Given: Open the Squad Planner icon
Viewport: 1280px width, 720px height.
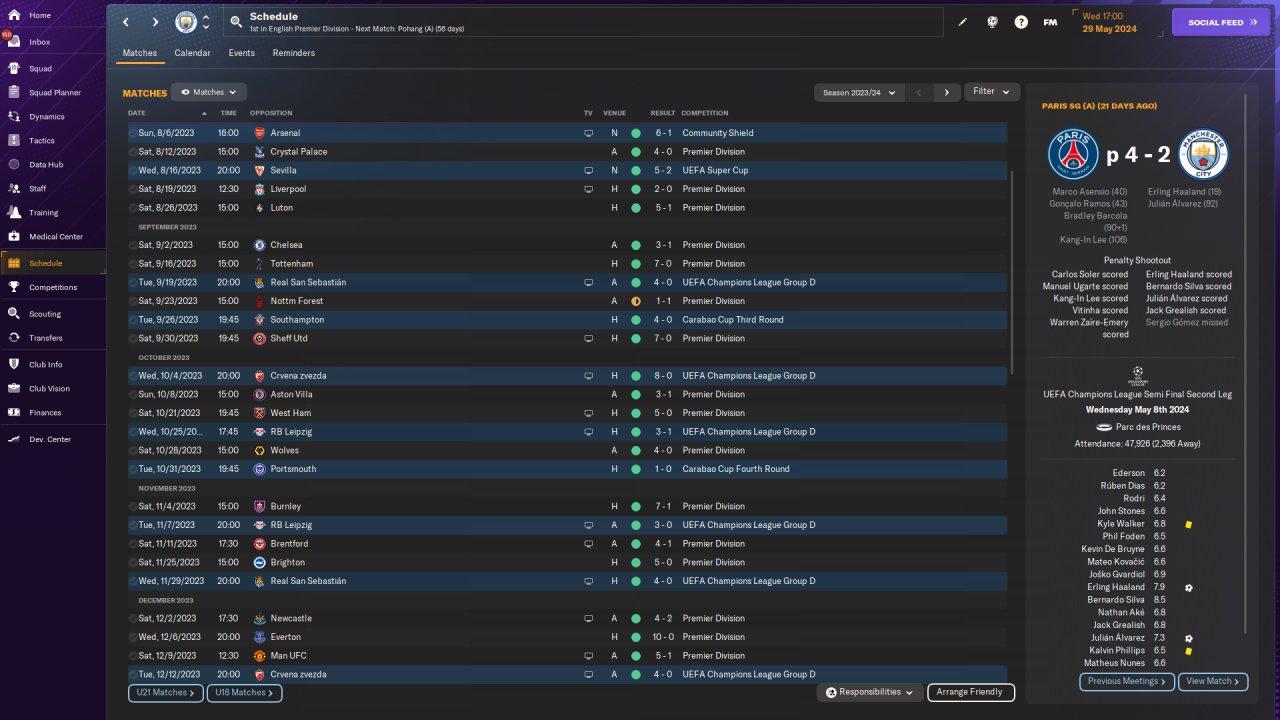Looking at the screenshot, I should pos(14,93).
